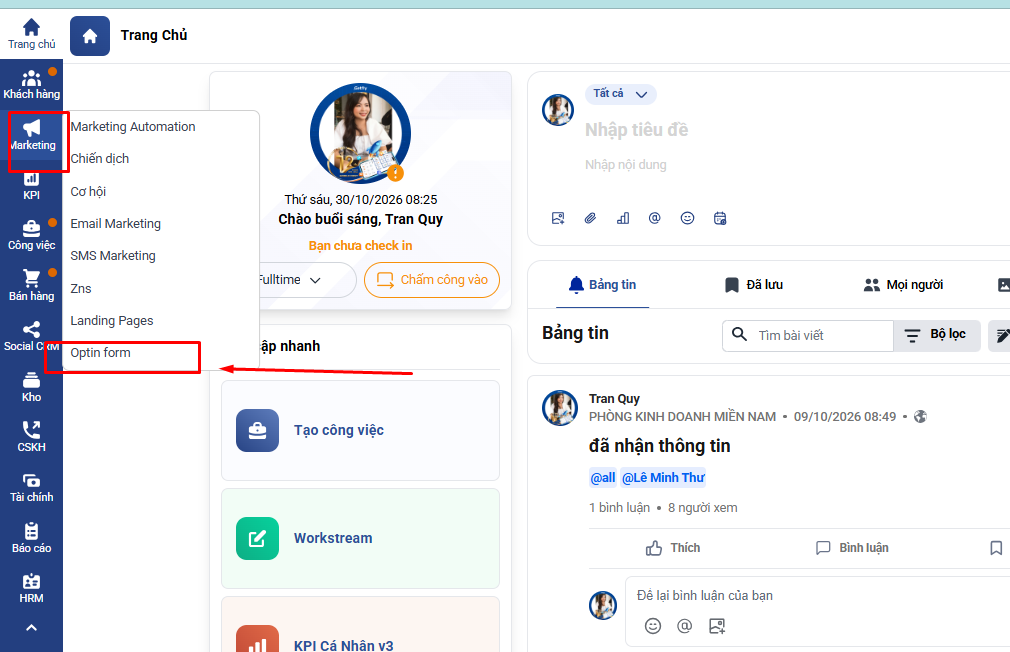Screen dimensions: 1010x652
Task: Schedule the post with the calendar icon
Action: coord(720,218)
